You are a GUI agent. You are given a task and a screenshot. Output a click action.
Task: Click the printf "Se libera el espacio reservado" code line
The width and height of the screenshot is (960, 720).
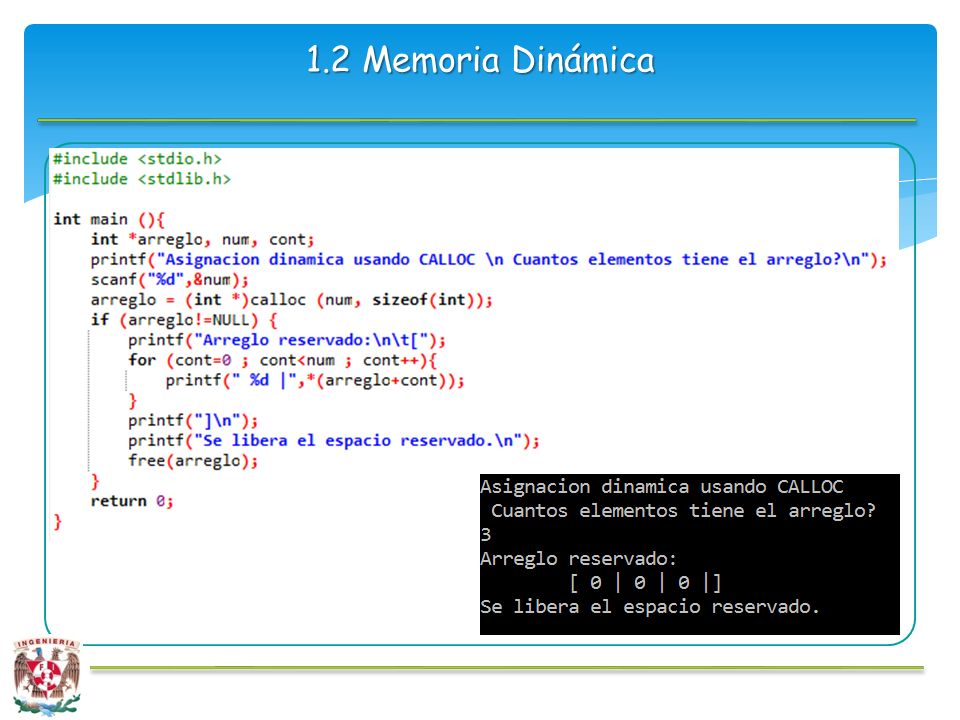click(334, 442)
